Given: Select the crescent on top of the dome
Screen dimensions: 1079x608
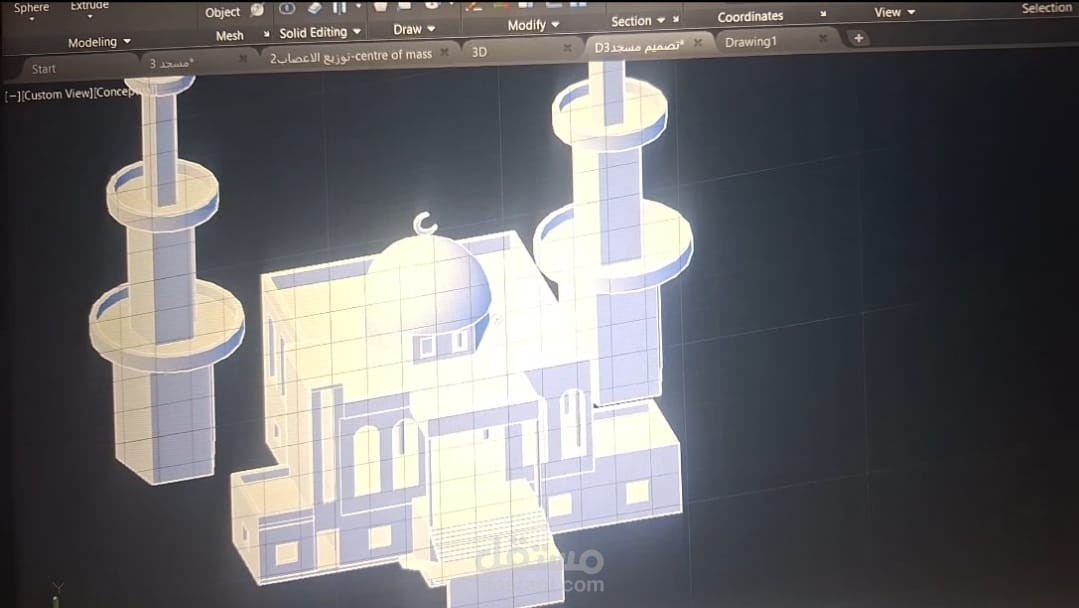Looking at the screenshot, I should pyautogui.click(x=425, y=224).
